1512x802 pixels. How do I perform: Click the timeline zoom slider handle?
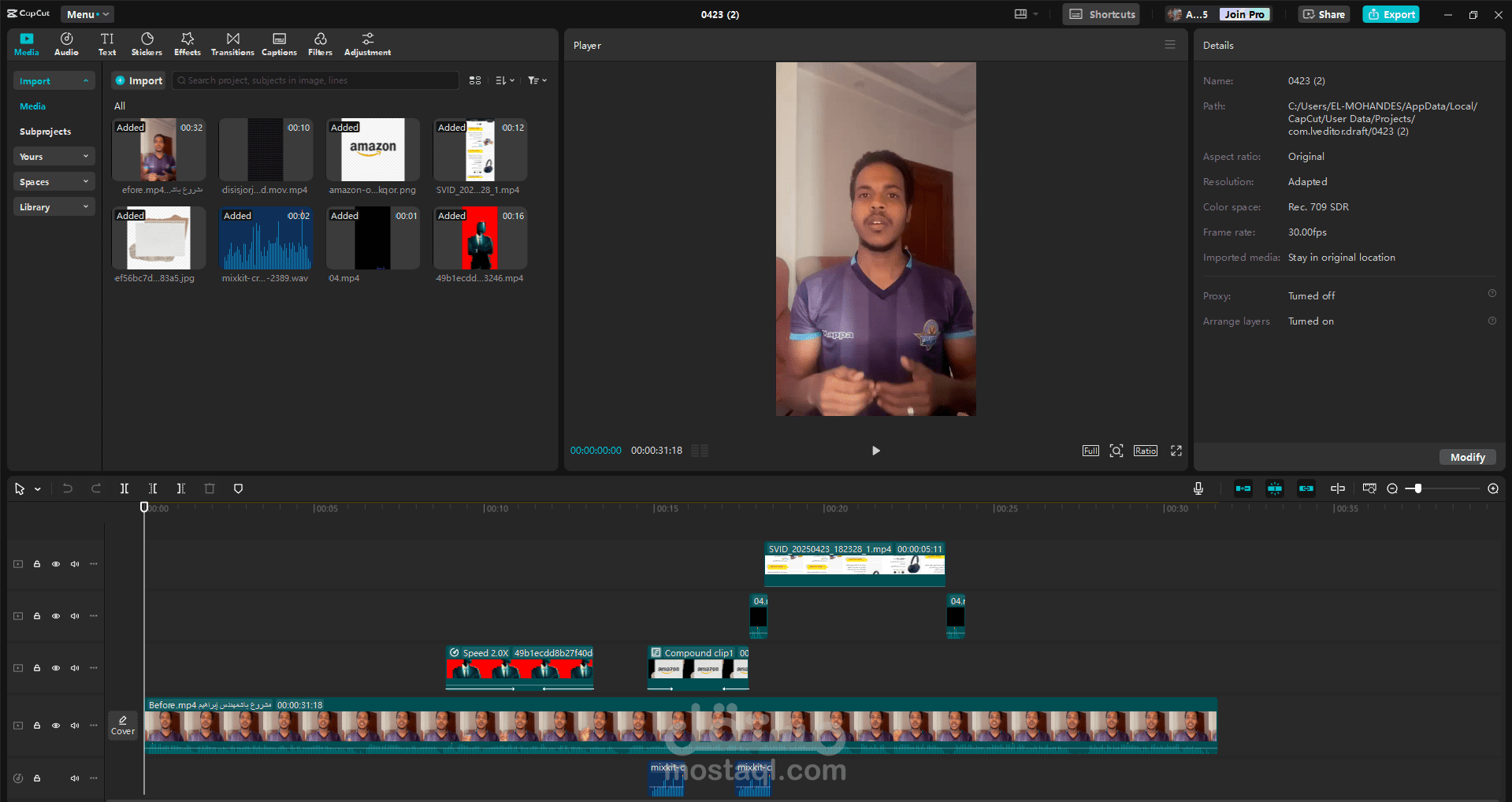pyautogui.click(x=1418, y=488)
